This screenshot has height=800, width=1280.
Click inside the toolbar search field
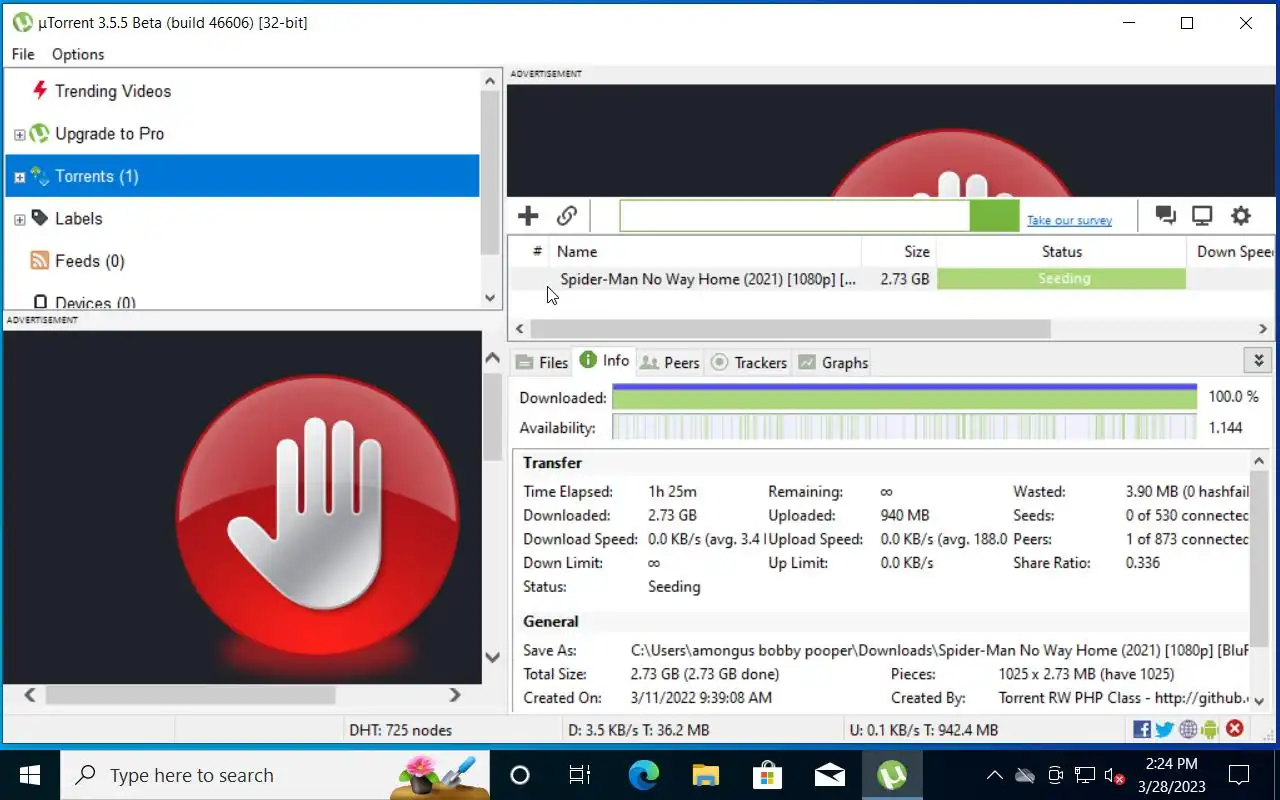(x=795, y=216)
